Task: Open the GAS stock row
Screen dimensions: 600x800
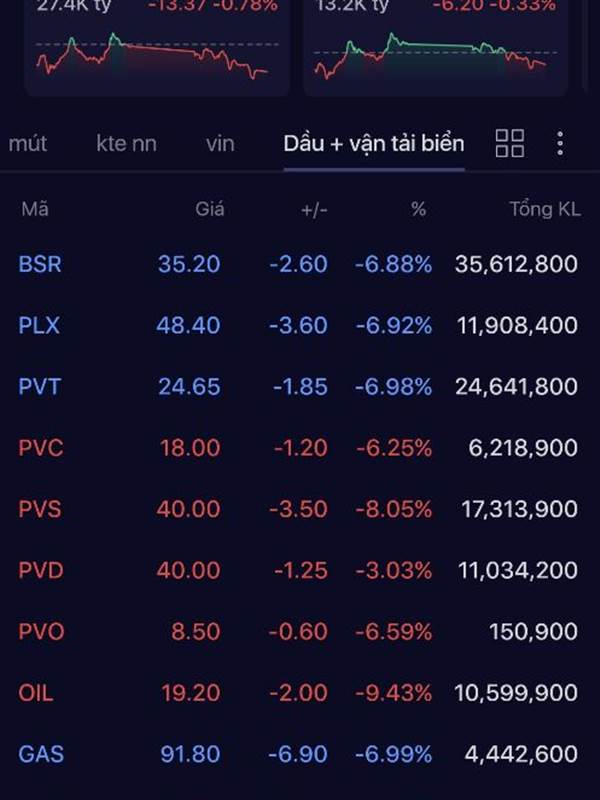Action: tap(300, 754)
